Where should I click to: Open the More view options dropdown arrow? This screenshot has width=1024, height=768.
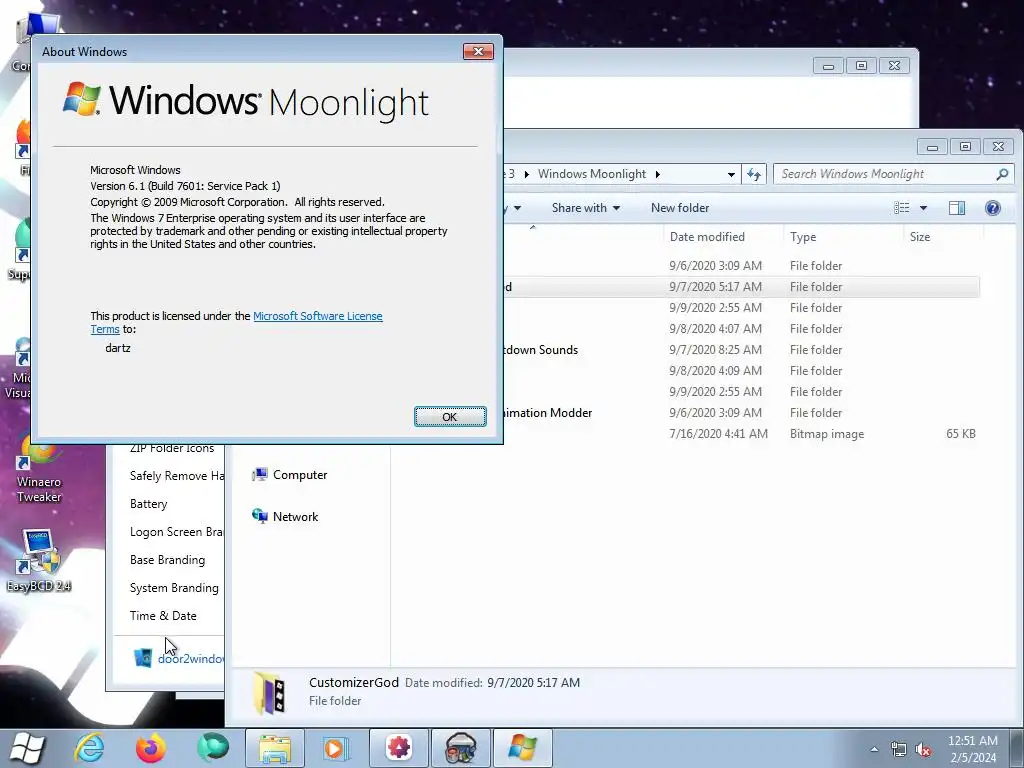pyautogui.click(x=923, y=208)
